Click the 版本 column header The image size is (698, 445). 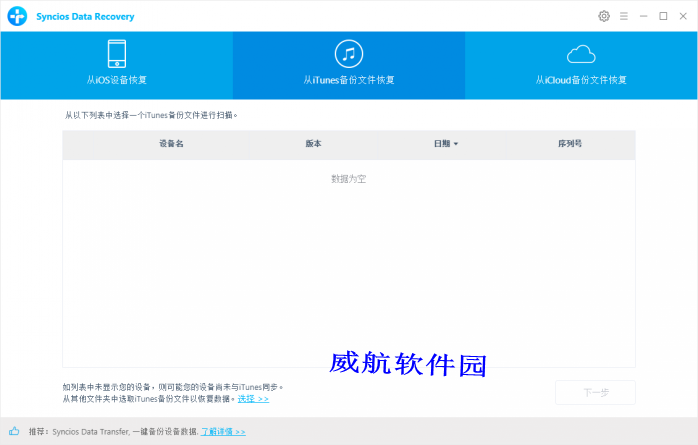pyautogui.click(x=313, y=143)
